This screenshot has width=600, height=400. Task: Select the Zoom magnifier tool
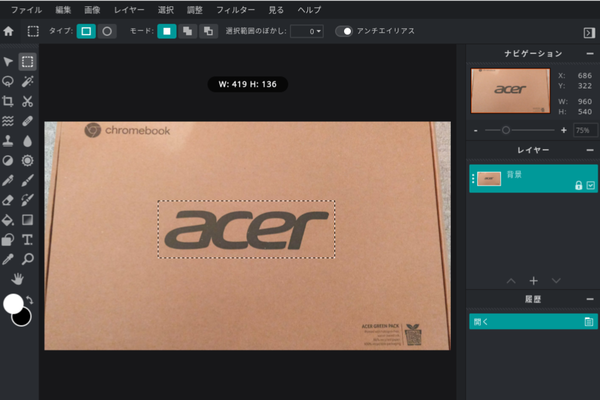pyautogui.click(x=27, y=260)
